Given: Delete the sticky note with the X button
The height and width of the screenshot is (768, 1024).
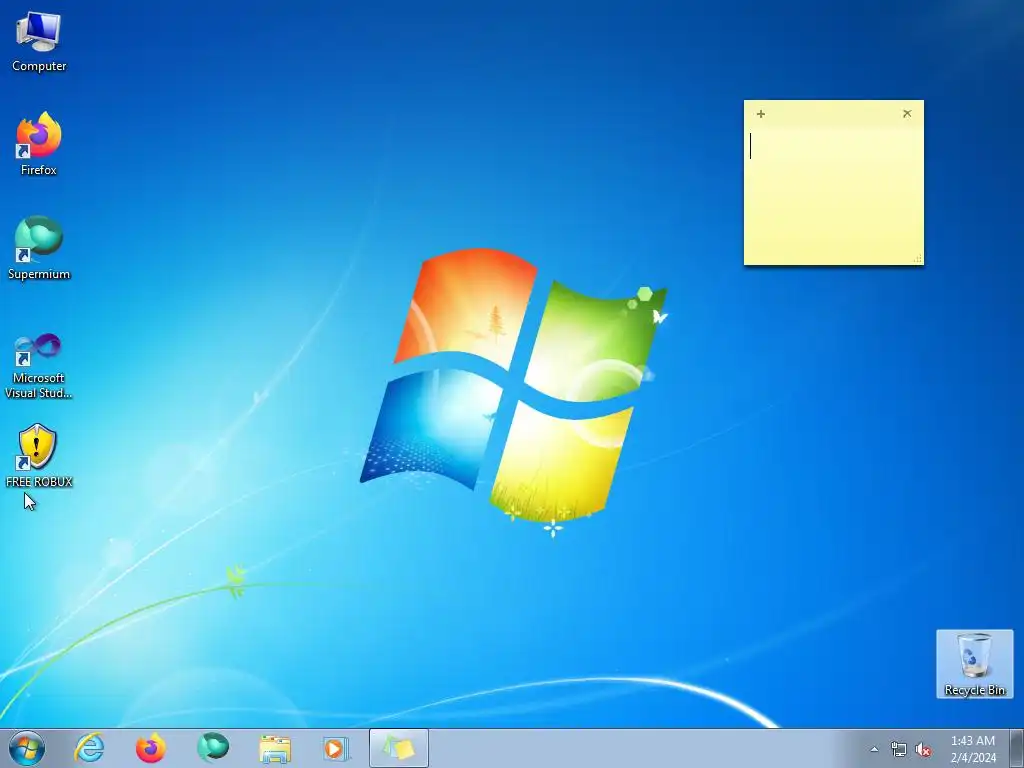Looking at the screenshot, I should (x=907, y=114).
